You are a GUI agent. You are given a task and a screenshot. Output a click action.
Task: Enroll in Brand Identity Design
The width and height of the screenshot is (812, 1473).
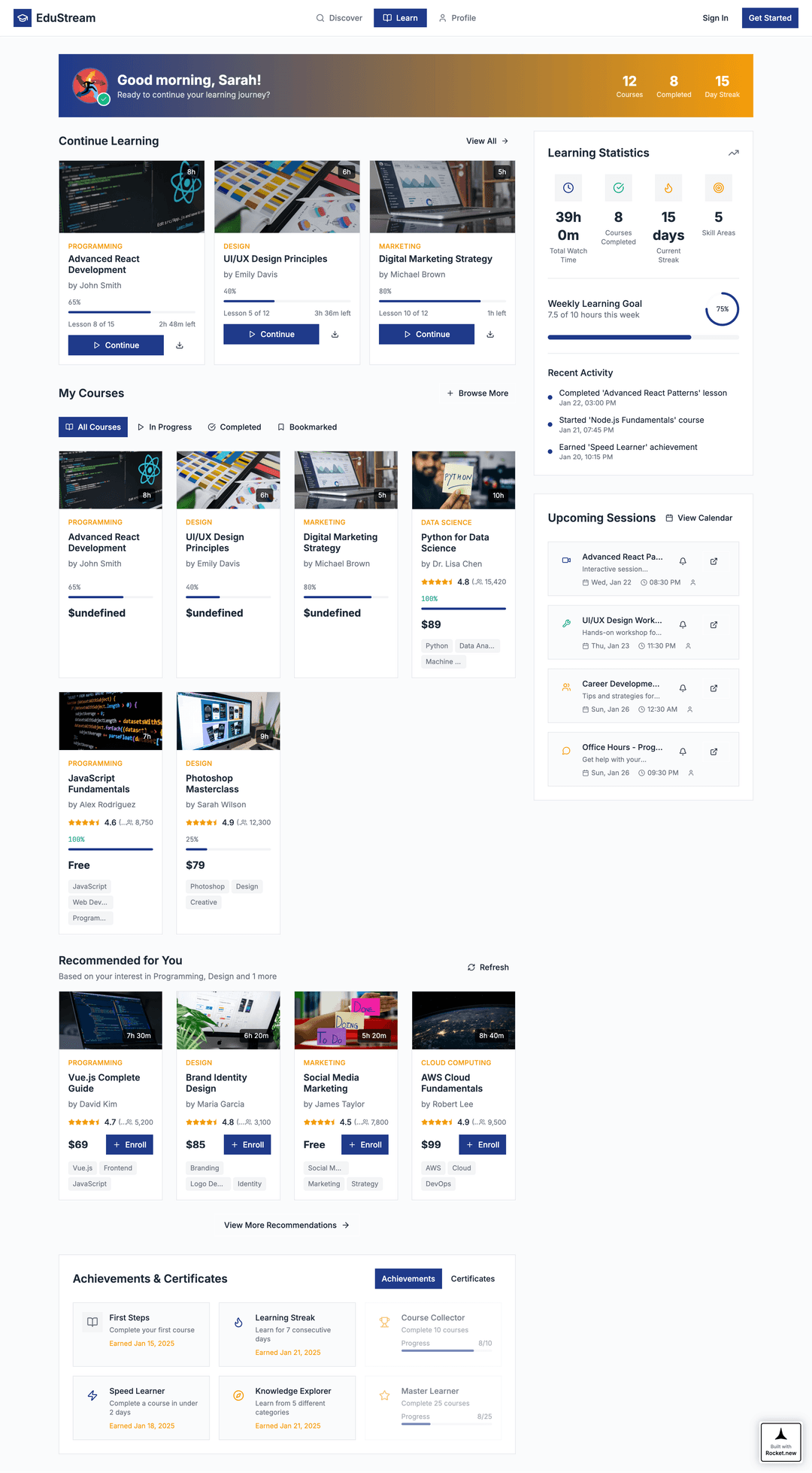247,1145
